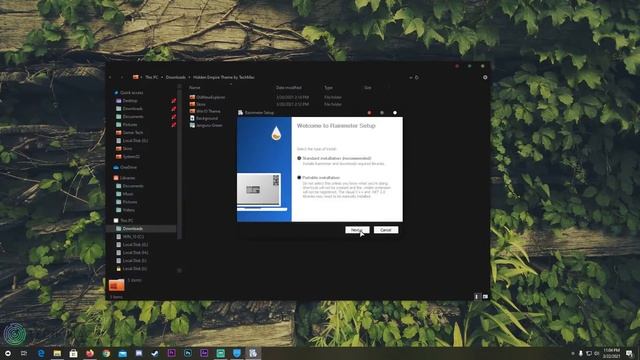640x360 pixels.
Task: Click Next in Rainmeter Setup
Action: [357, 230]
